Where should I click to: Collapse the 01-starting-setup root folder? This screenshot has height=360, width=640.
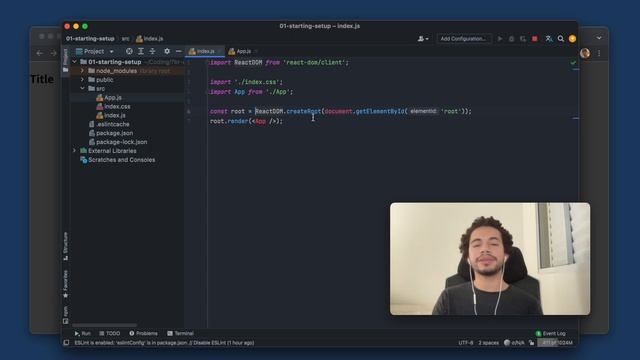(75, 62)
